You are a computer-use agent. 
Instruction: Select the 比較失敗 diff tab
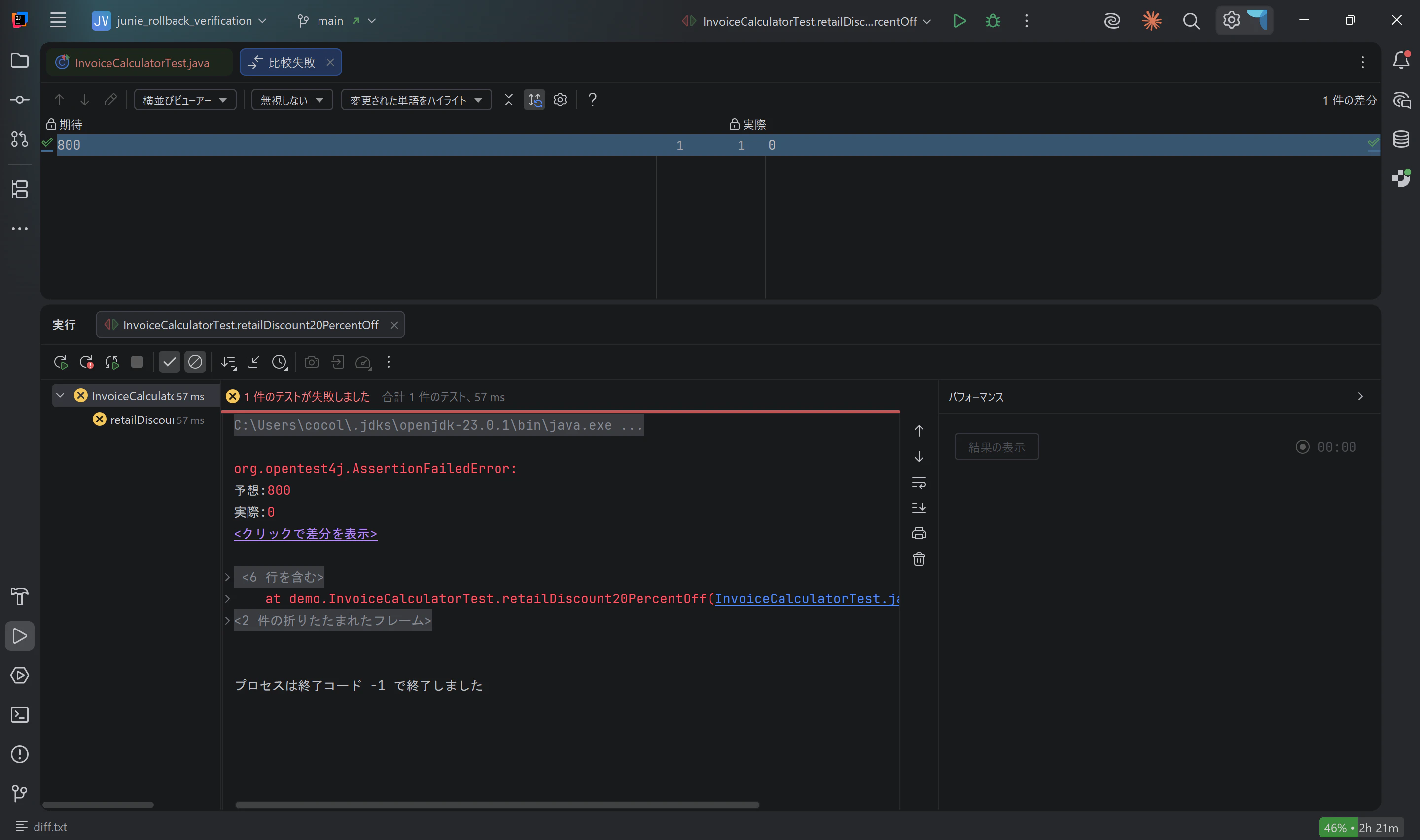click(x=291, y=62)
